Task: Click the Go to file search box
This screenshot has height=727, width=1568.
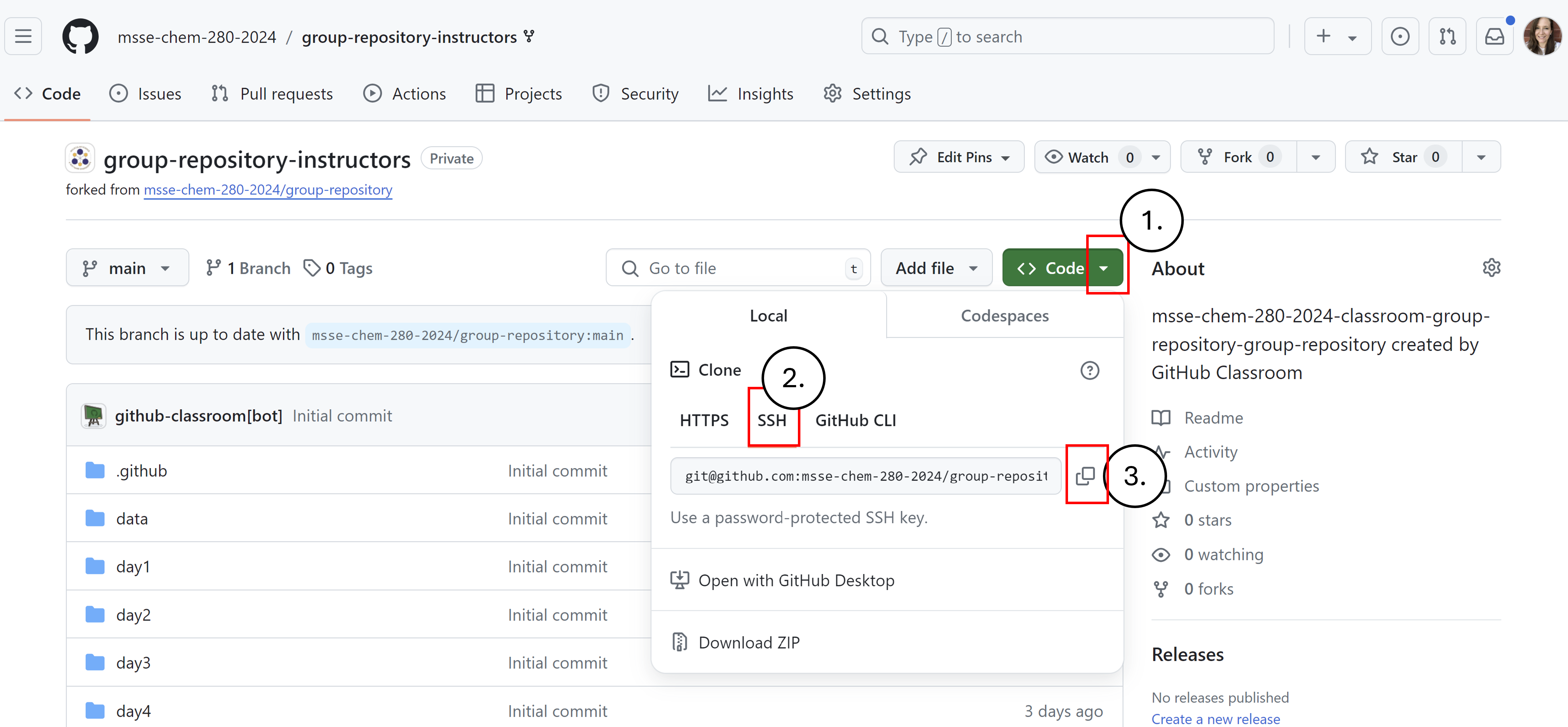Action: tap(738, 268)
